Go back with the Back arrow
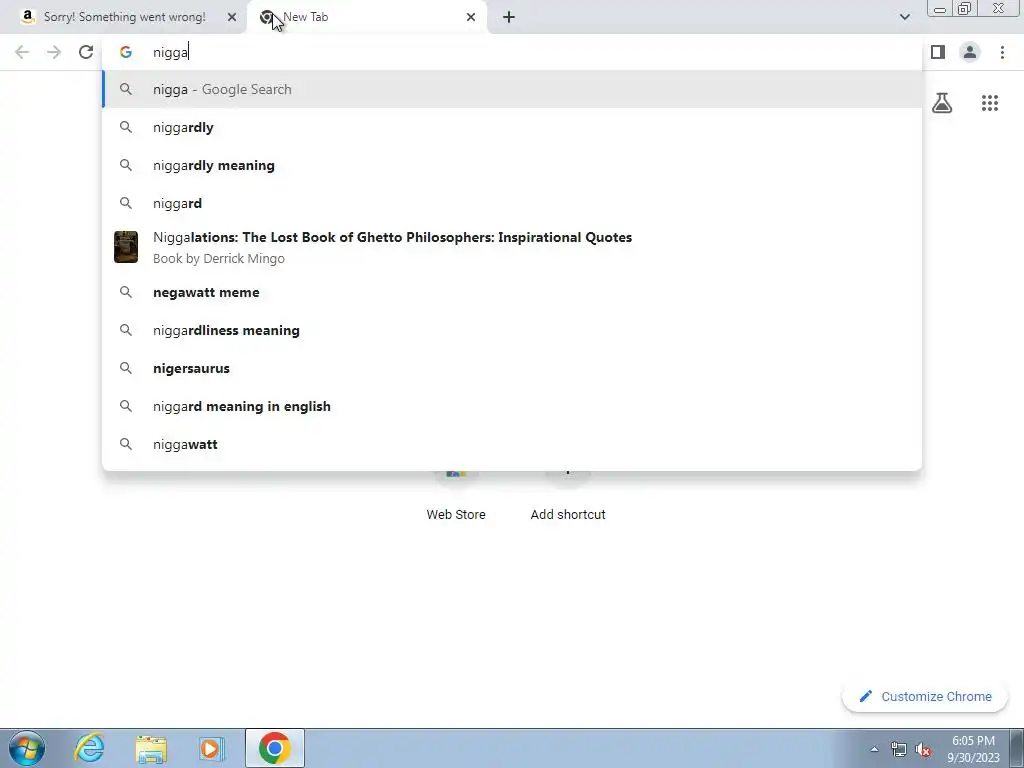 (22, 52)
